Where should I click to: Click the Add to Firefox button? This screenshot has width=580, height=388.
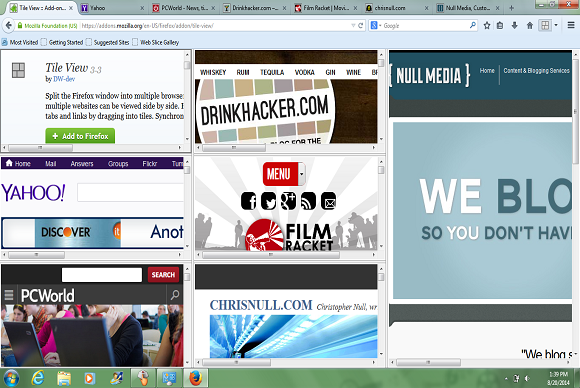pyautogui.click(x=80, y=136)
